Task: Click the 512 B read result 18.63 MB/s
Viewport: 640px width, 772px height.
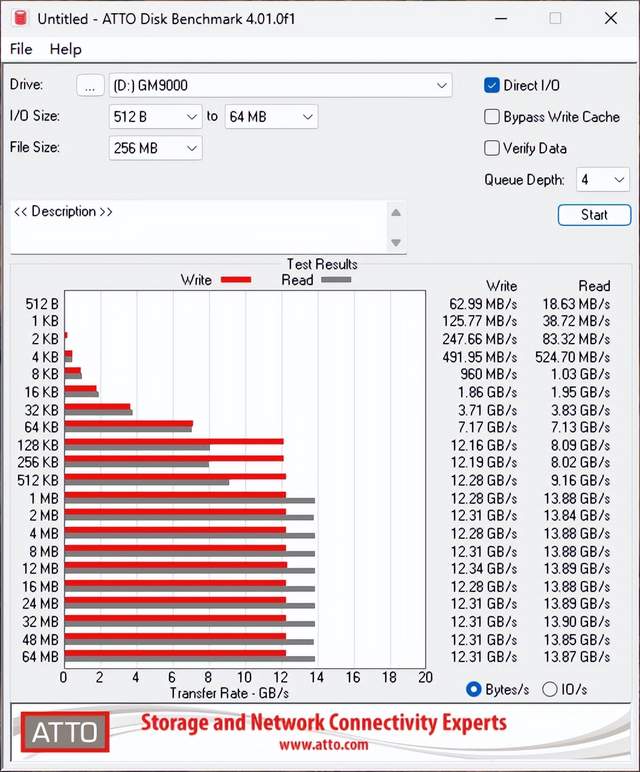Action: click(576, 304)
